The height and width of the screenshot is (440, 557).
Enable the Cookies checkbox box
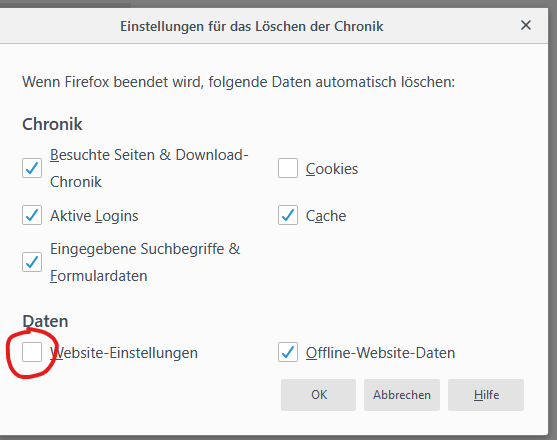[288, 168]
